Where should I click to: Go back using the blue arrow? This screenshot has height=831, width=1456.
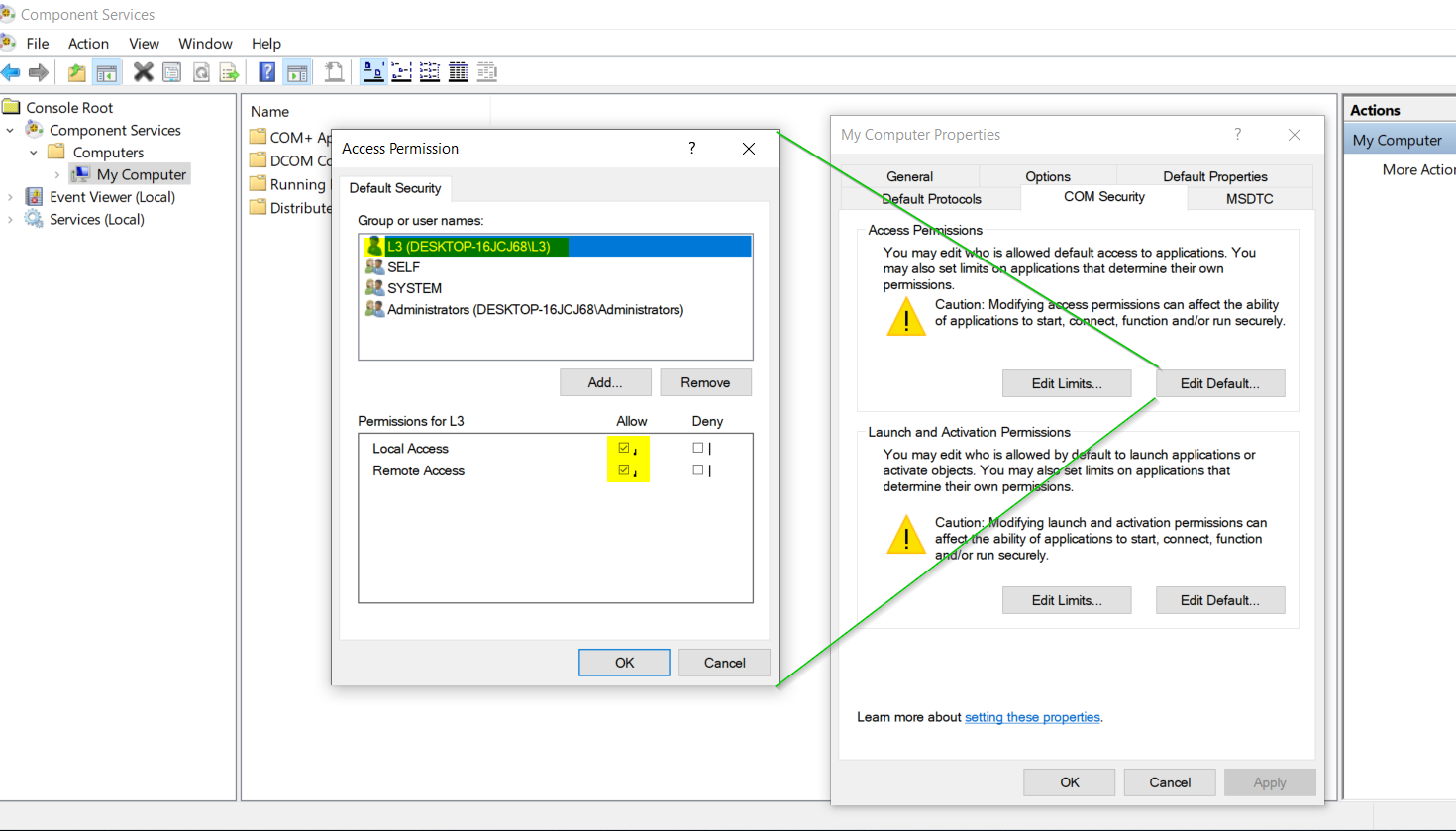pyautogui.click(x=11, y=72)
